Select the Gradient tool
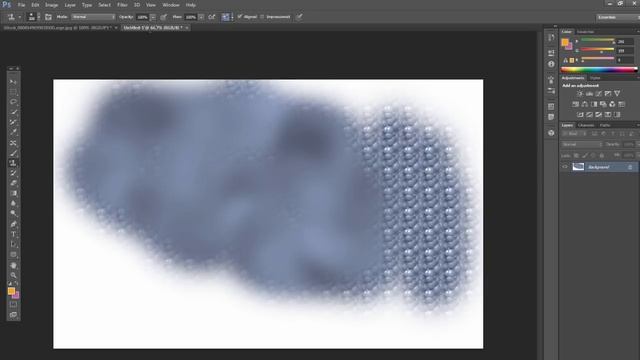640x360 pixels. [13, 193]
